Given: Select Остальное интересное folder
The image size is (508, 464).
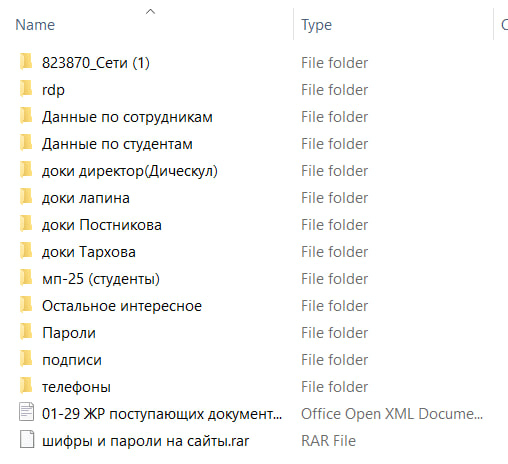Looking at the screenshot, I should (x=122, y=306).
